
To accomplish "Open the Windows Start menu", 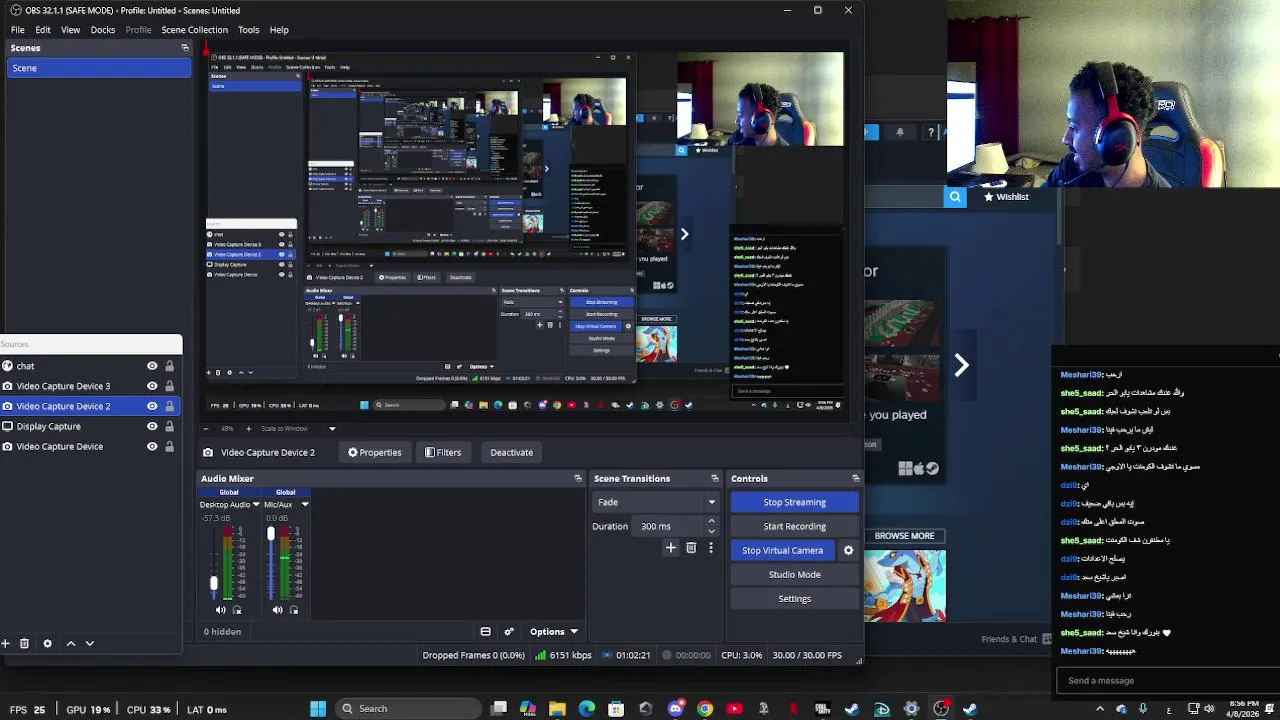I will point(318,709).
